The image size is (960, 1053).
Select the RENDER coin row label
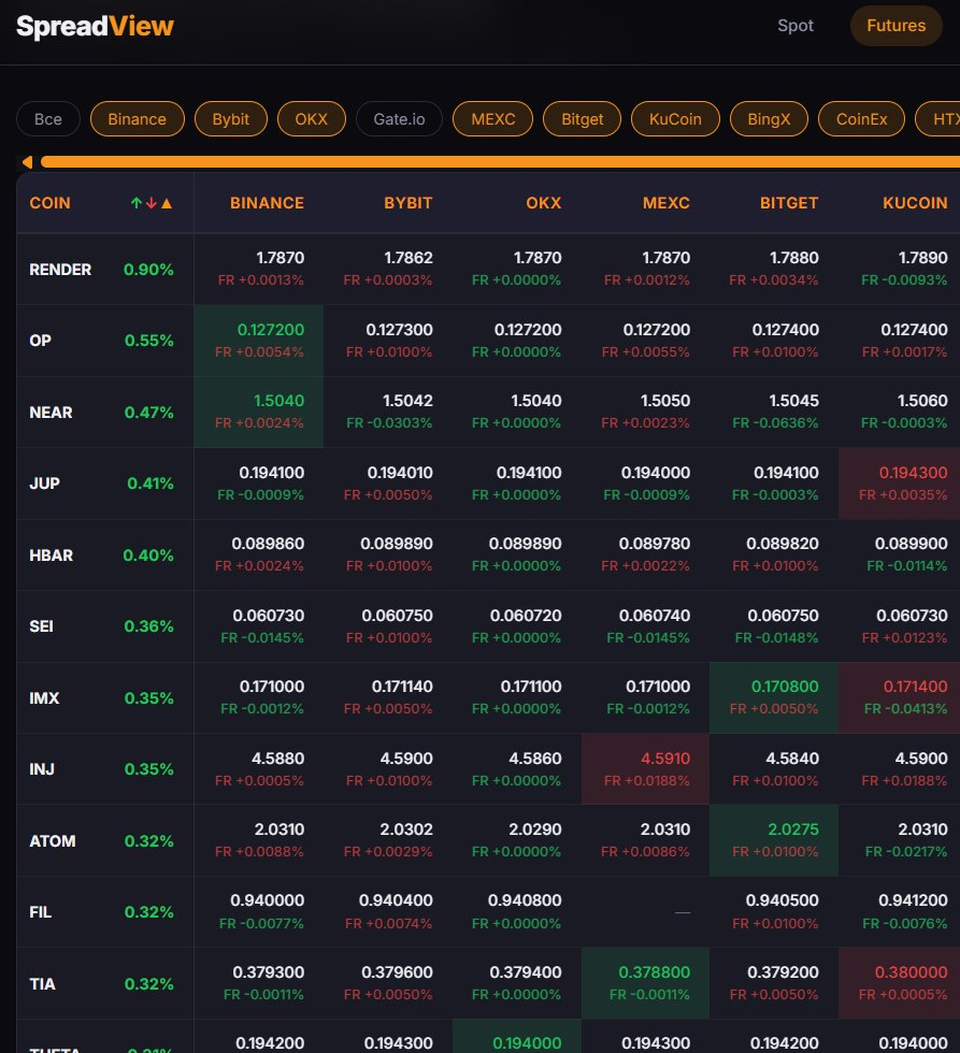click(x=60, y=269)
